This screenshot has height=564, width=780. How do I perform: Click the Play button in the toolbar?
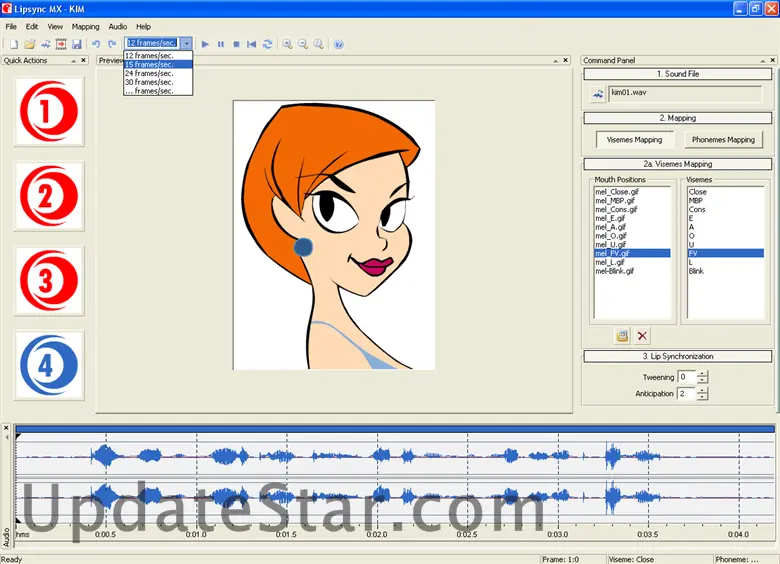(x=205, y=44)
